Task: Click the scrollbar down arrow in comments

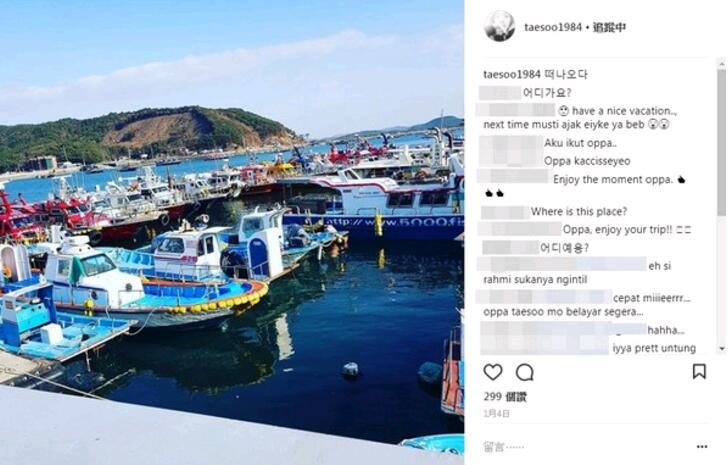Action: coord(721,348)
